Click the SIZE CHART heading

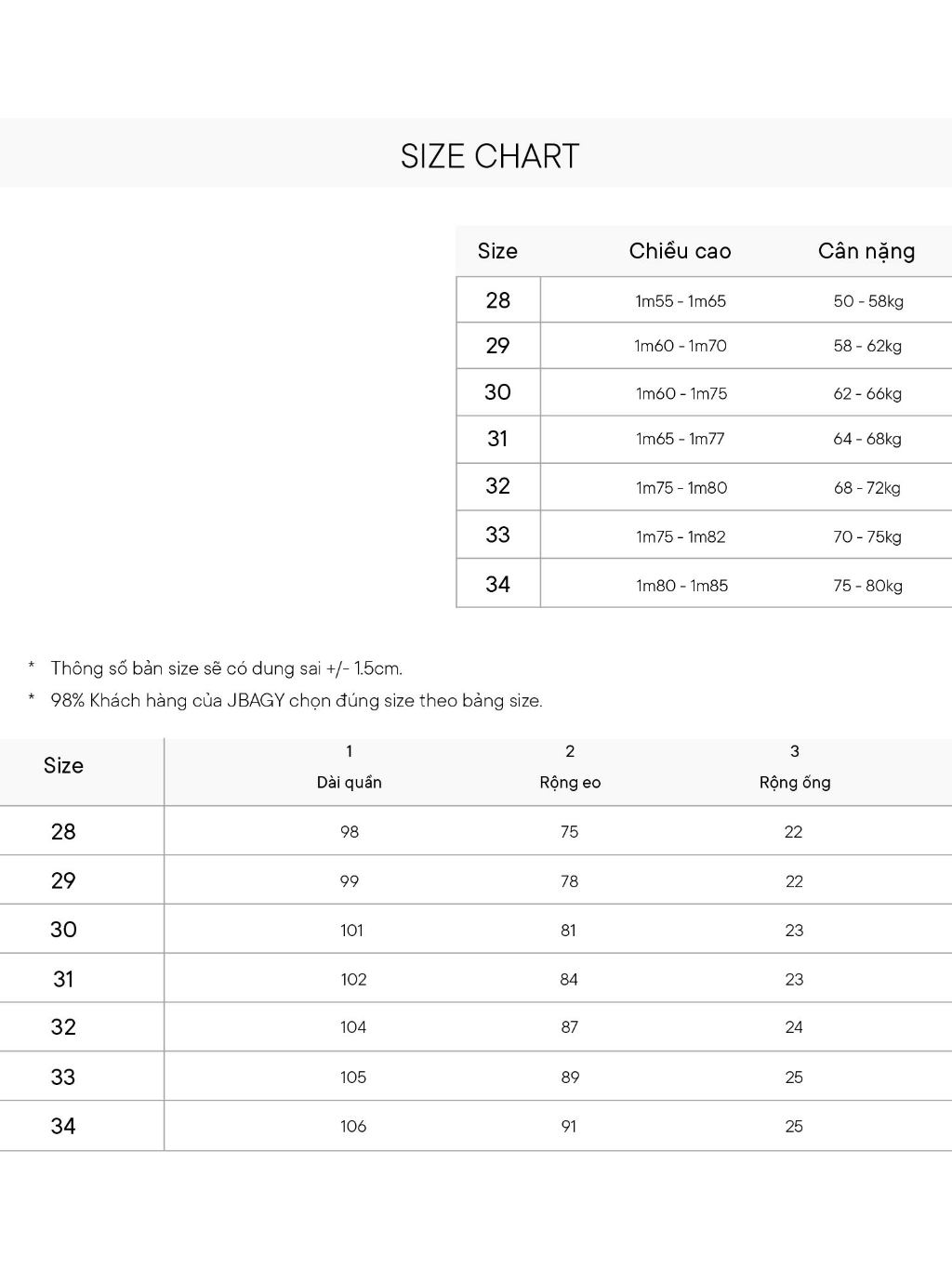tap(490, 156)
